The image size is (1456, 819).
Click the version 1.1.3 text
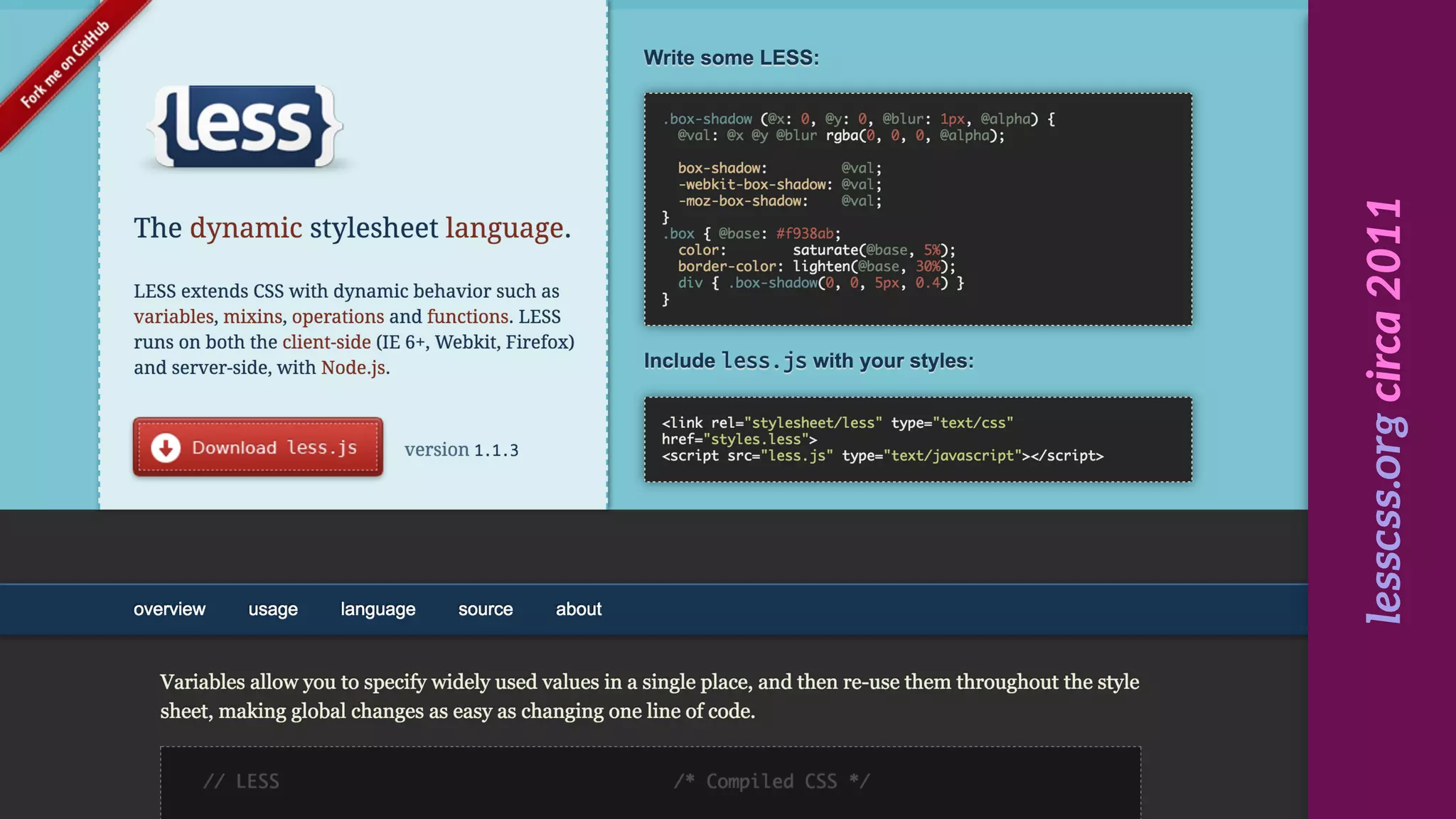[461, 450]
